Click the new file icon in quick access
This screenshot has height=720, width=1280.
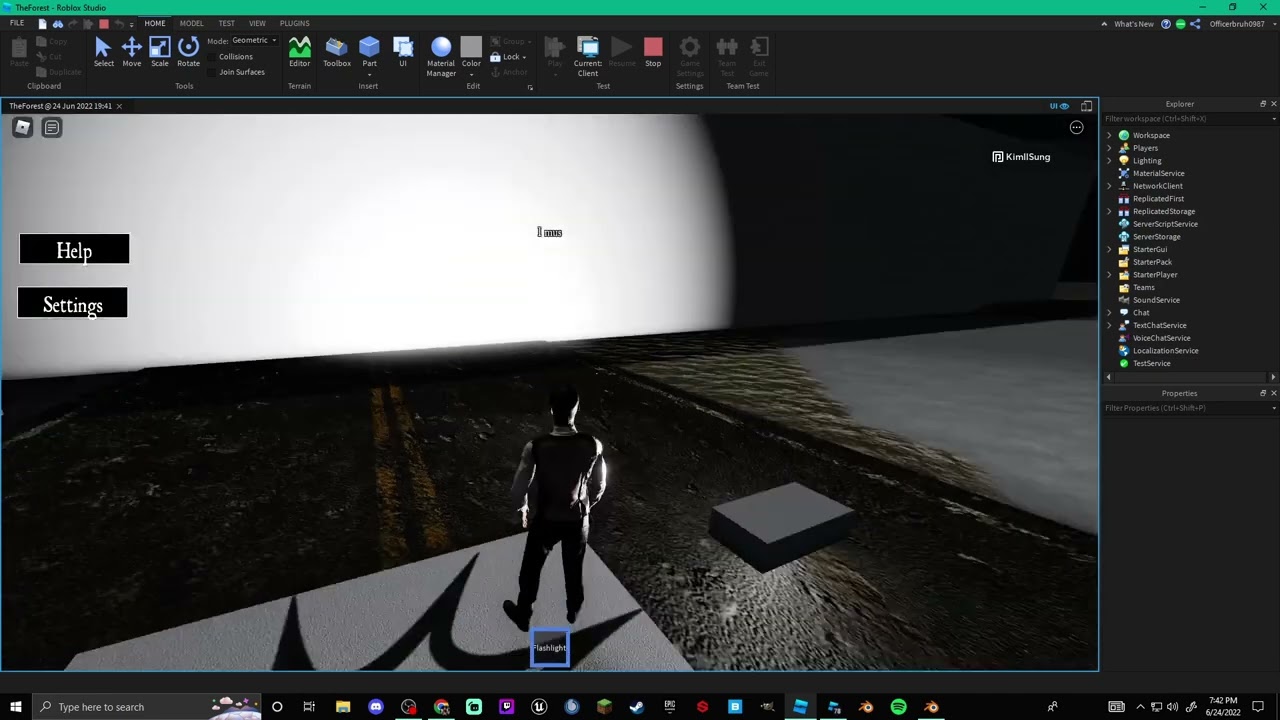(x=41, y=23)
